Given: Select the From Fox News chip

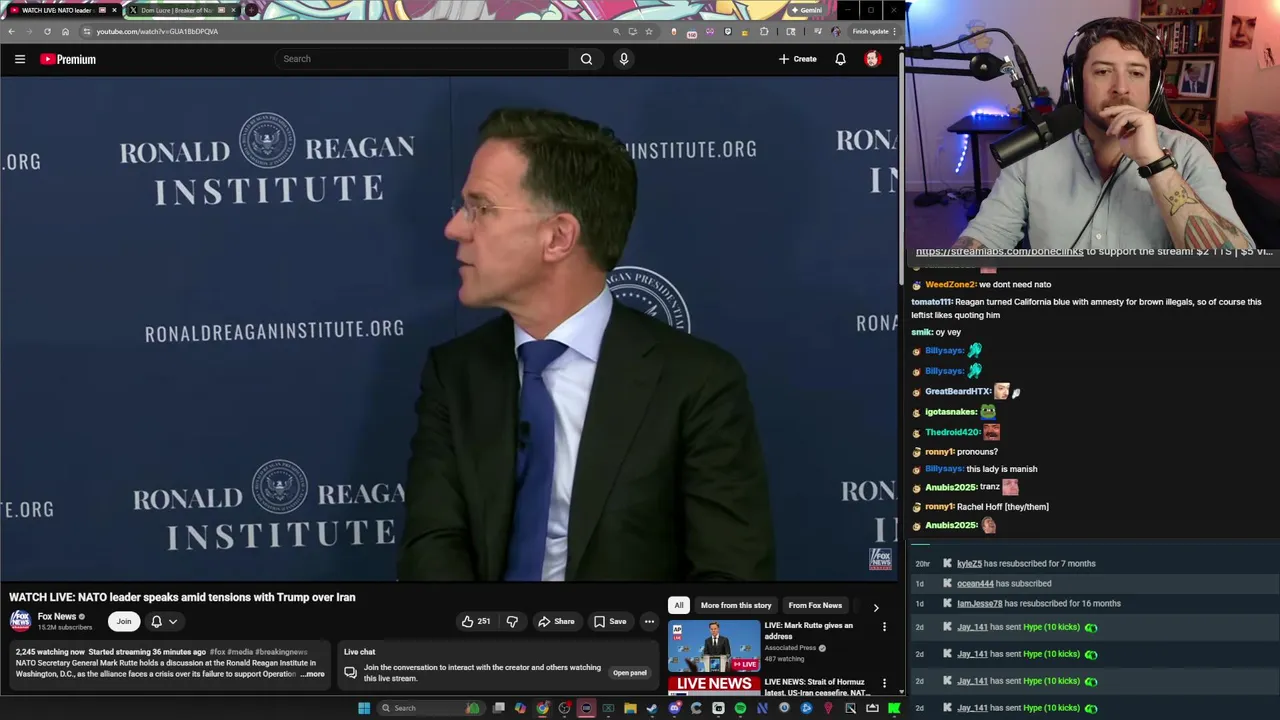Looking at the screenshot, I should [815, 605].
